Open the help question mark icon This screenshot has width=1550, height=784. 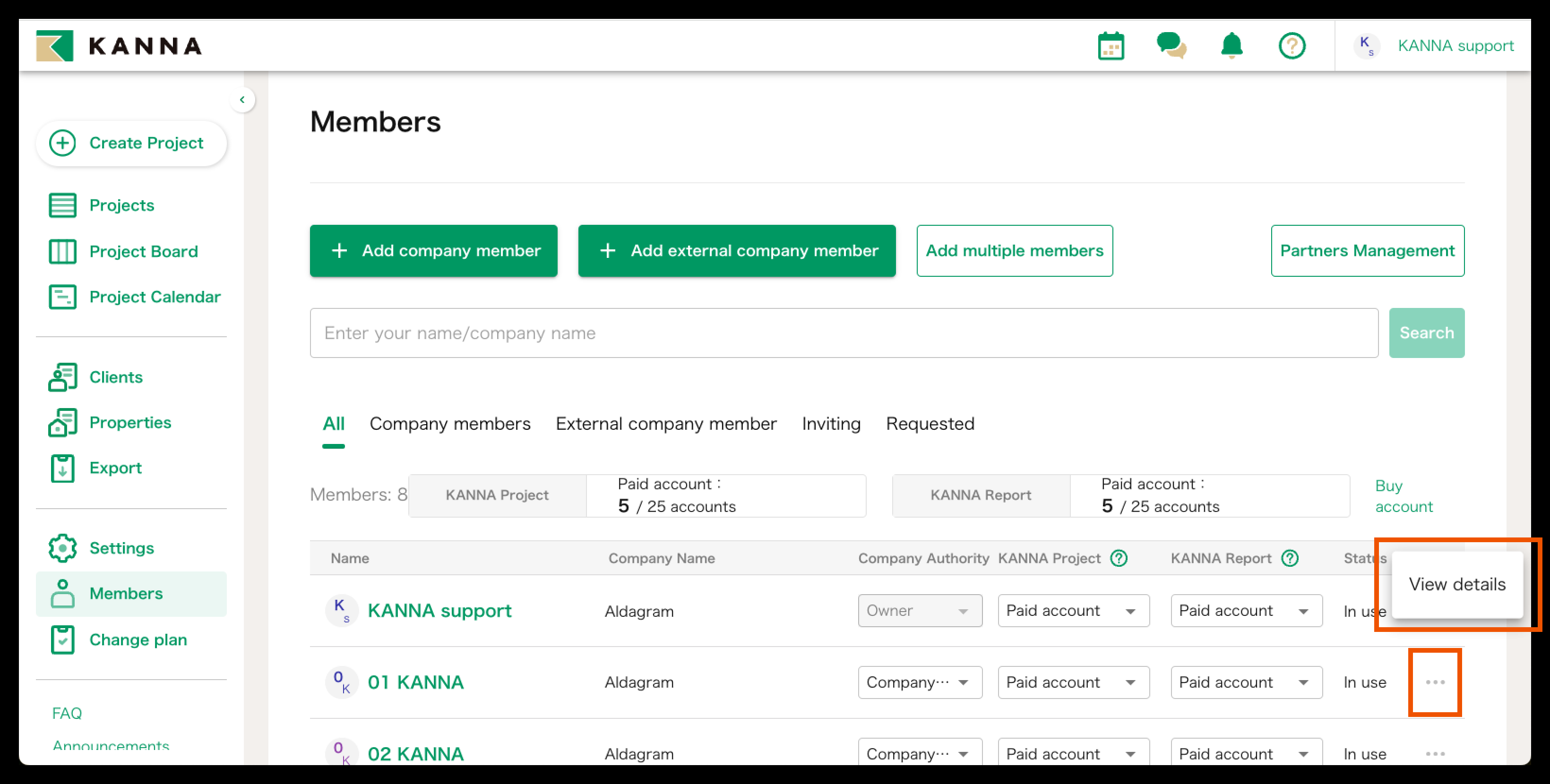[x=1291, y=46]
